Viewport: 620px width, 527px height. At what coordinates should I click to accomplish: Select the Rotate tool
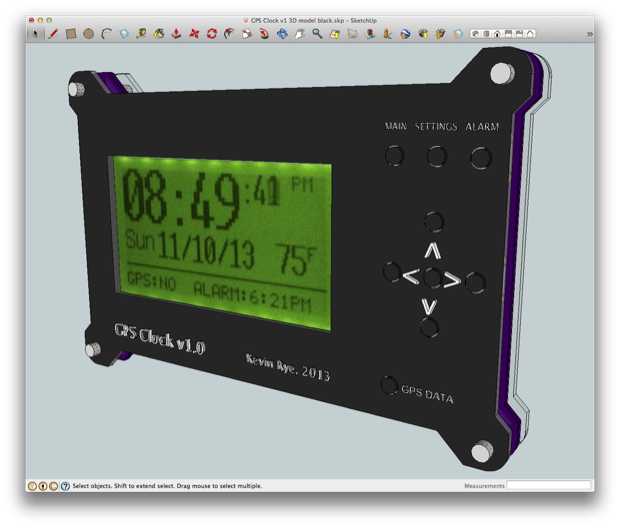tap(212, 34)
